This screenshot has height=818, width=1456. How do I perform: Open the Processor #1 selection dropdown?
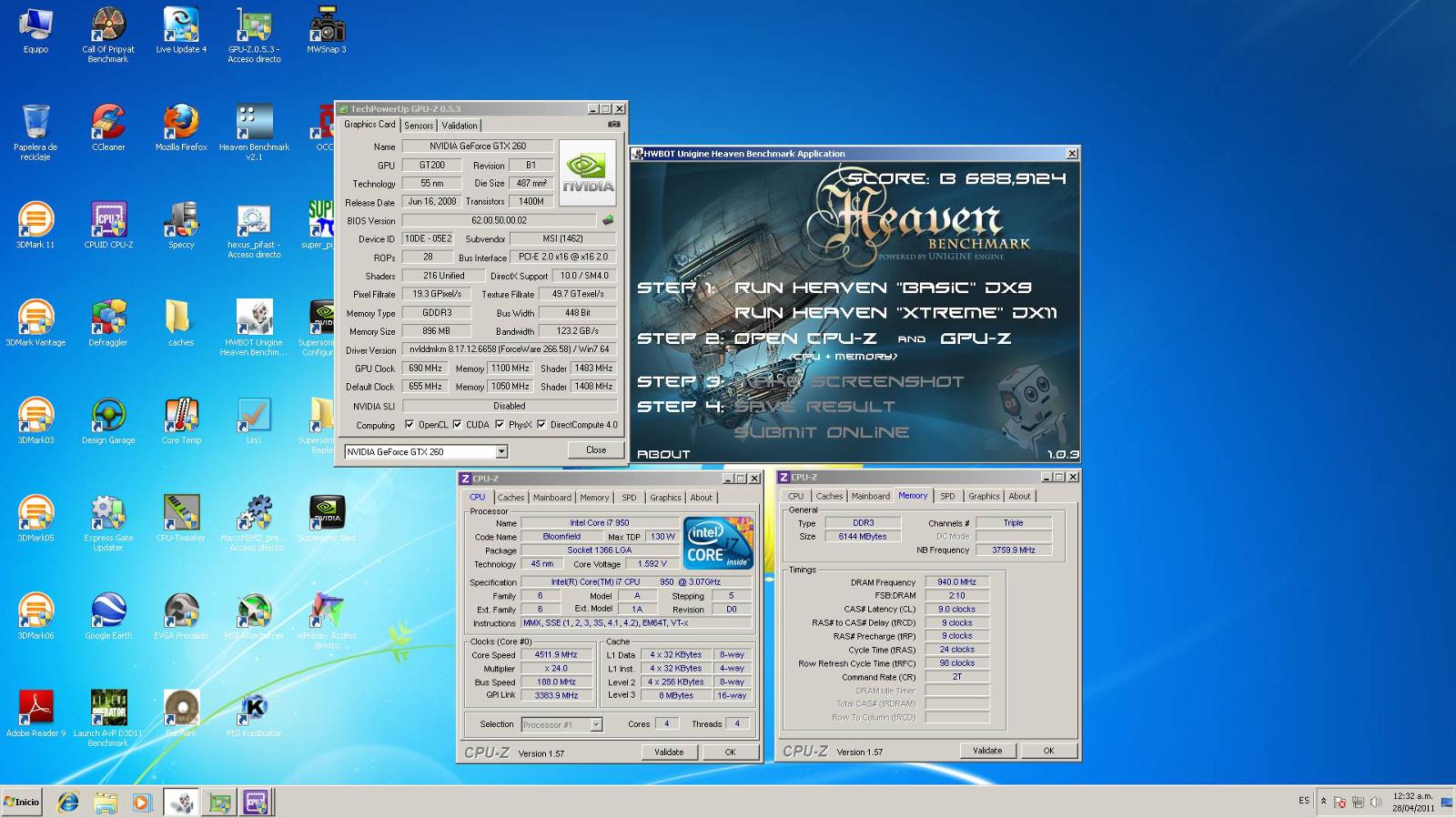(596, 725)
